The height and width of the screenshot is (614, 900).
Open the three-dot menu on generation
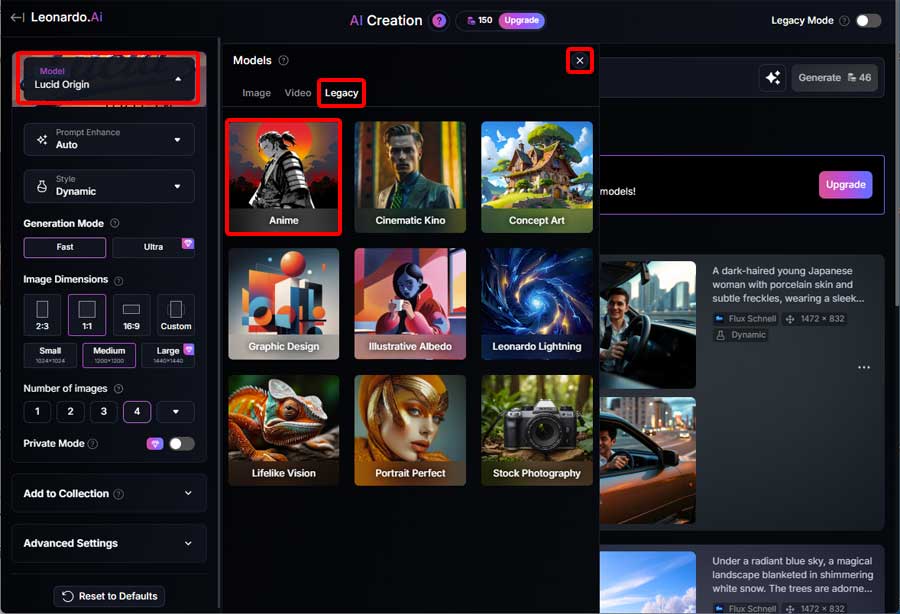coord(864,368)
